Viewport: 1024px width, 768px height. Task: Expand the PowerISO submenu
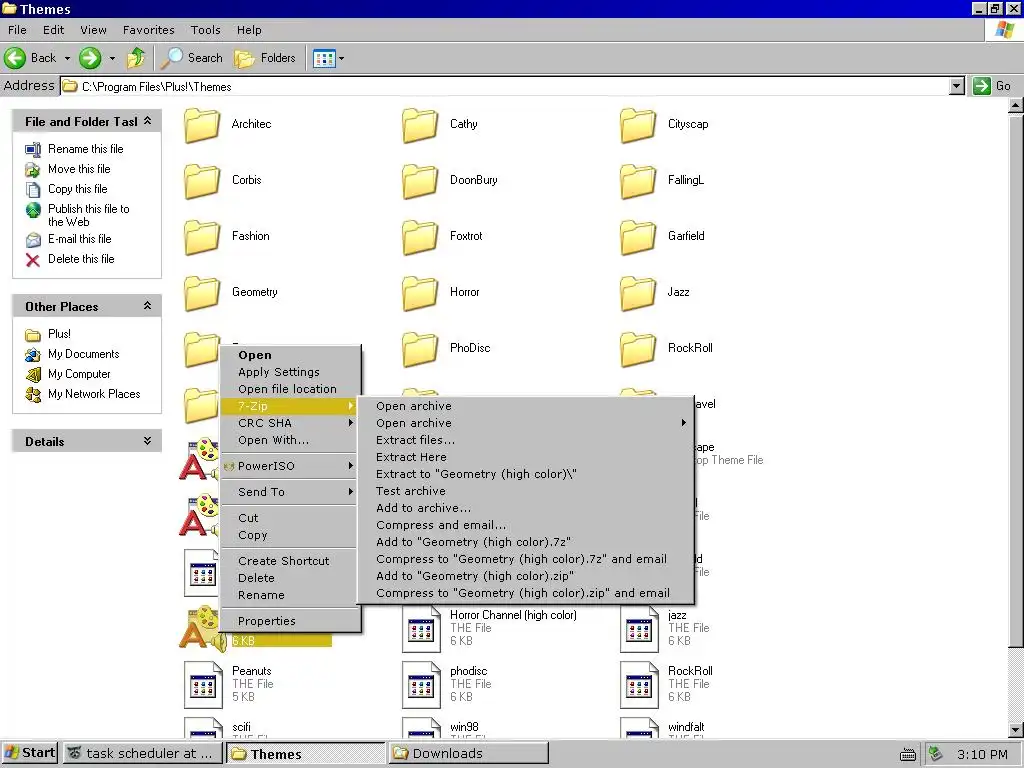point(290,466)
